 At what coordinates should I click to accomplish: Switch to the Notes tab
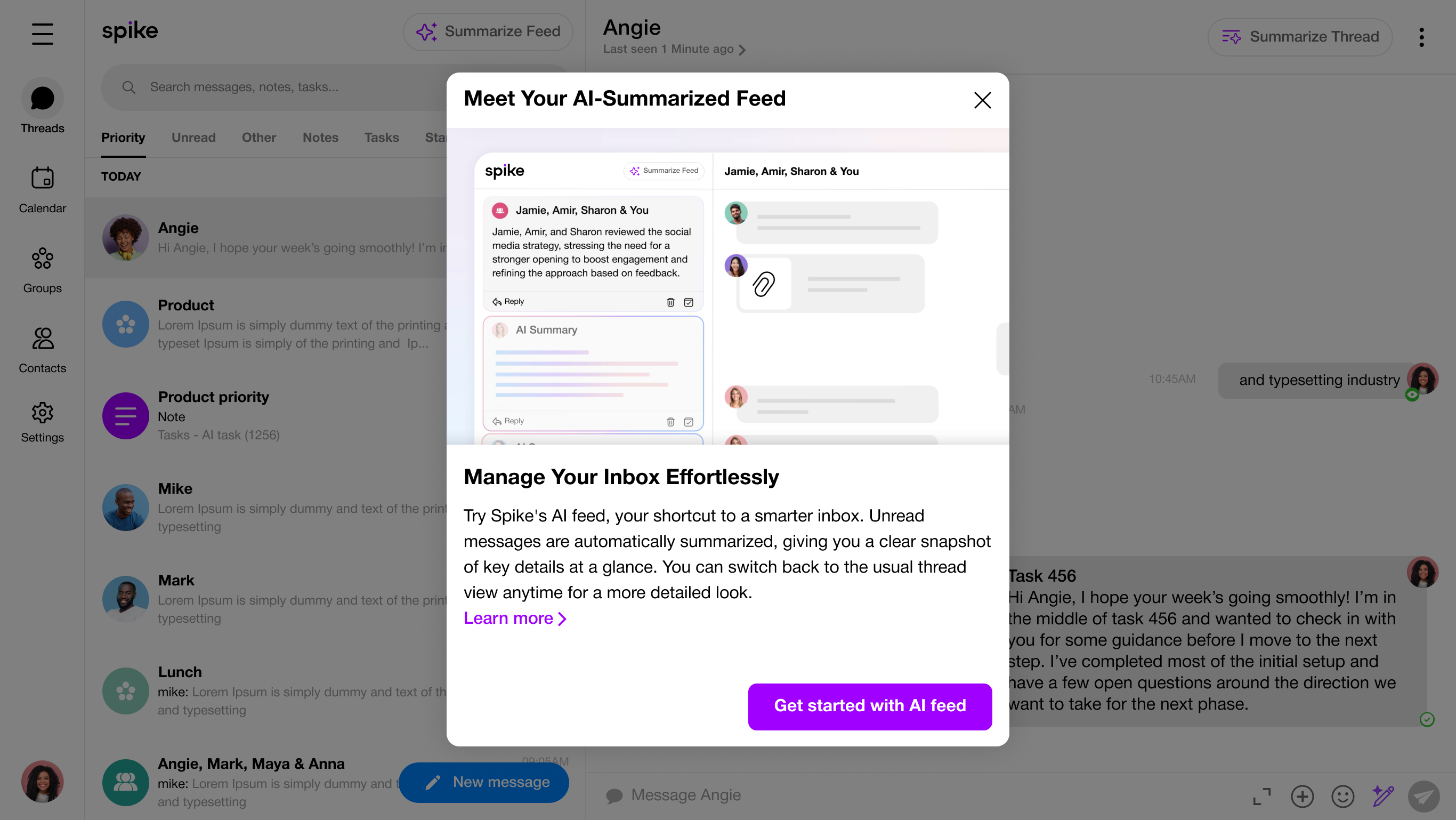click(x=320, y=138)
